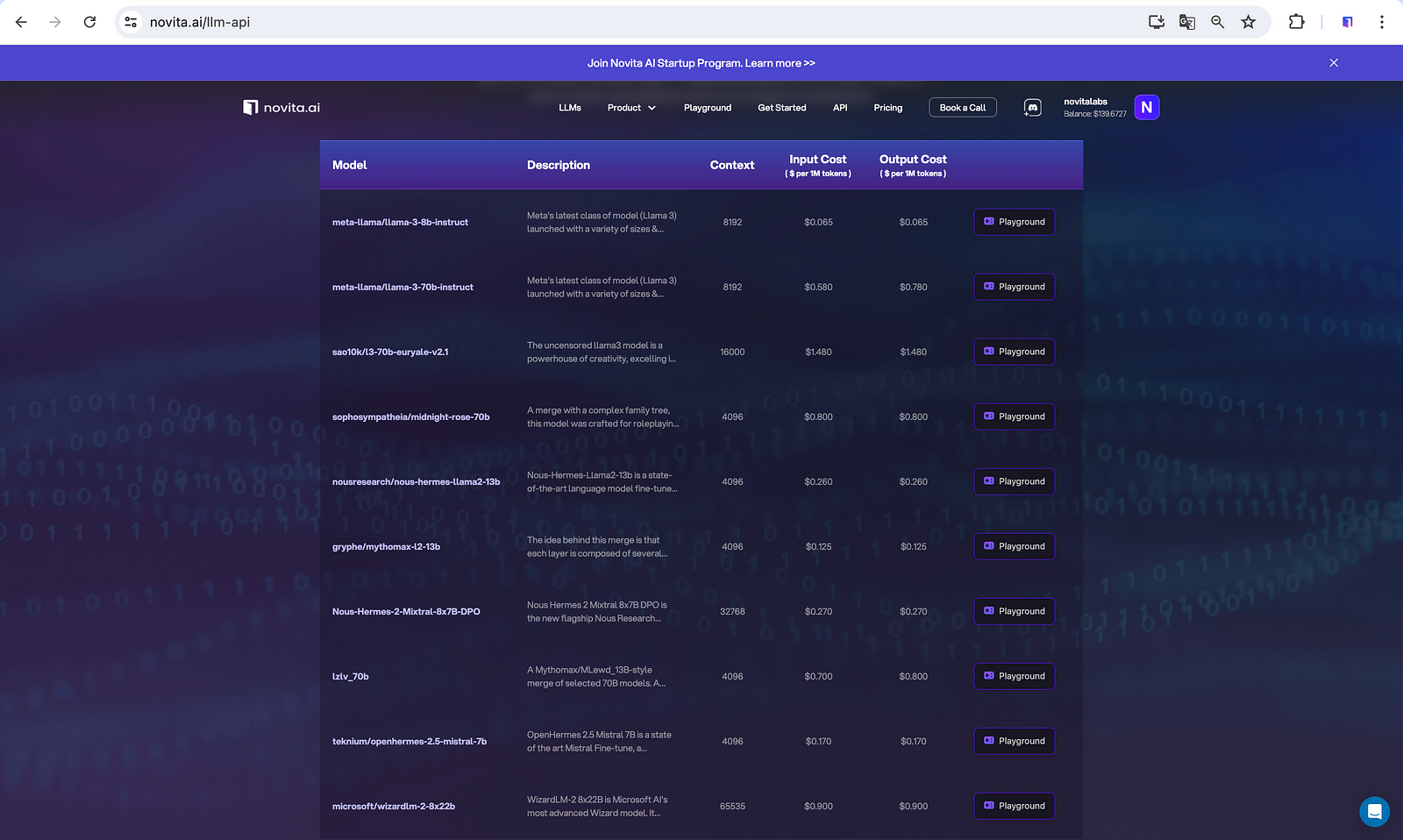
Task: Open Playground for wizardlm-2-8x22b
Action: 1015,806
